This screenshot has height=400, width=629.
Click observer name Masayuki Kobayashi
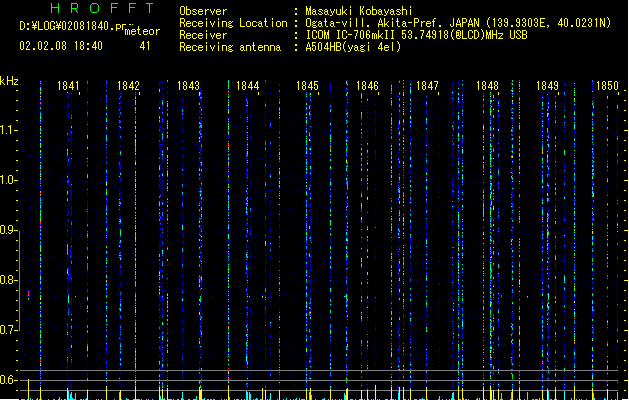coord(358,11)
